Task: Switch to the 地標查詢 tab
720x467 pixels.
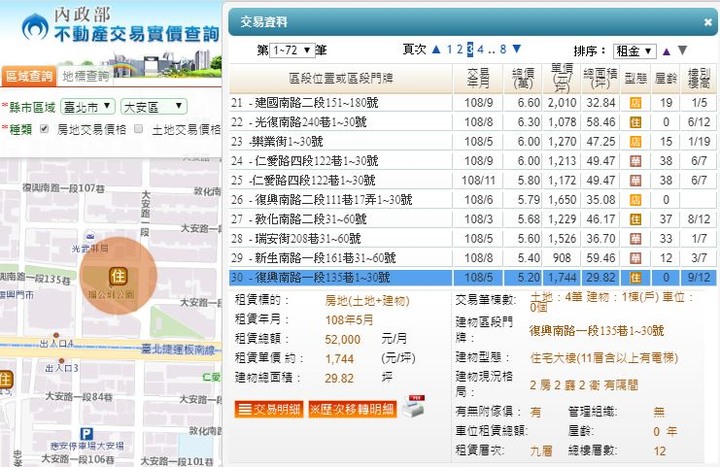Action: [85, 76]
